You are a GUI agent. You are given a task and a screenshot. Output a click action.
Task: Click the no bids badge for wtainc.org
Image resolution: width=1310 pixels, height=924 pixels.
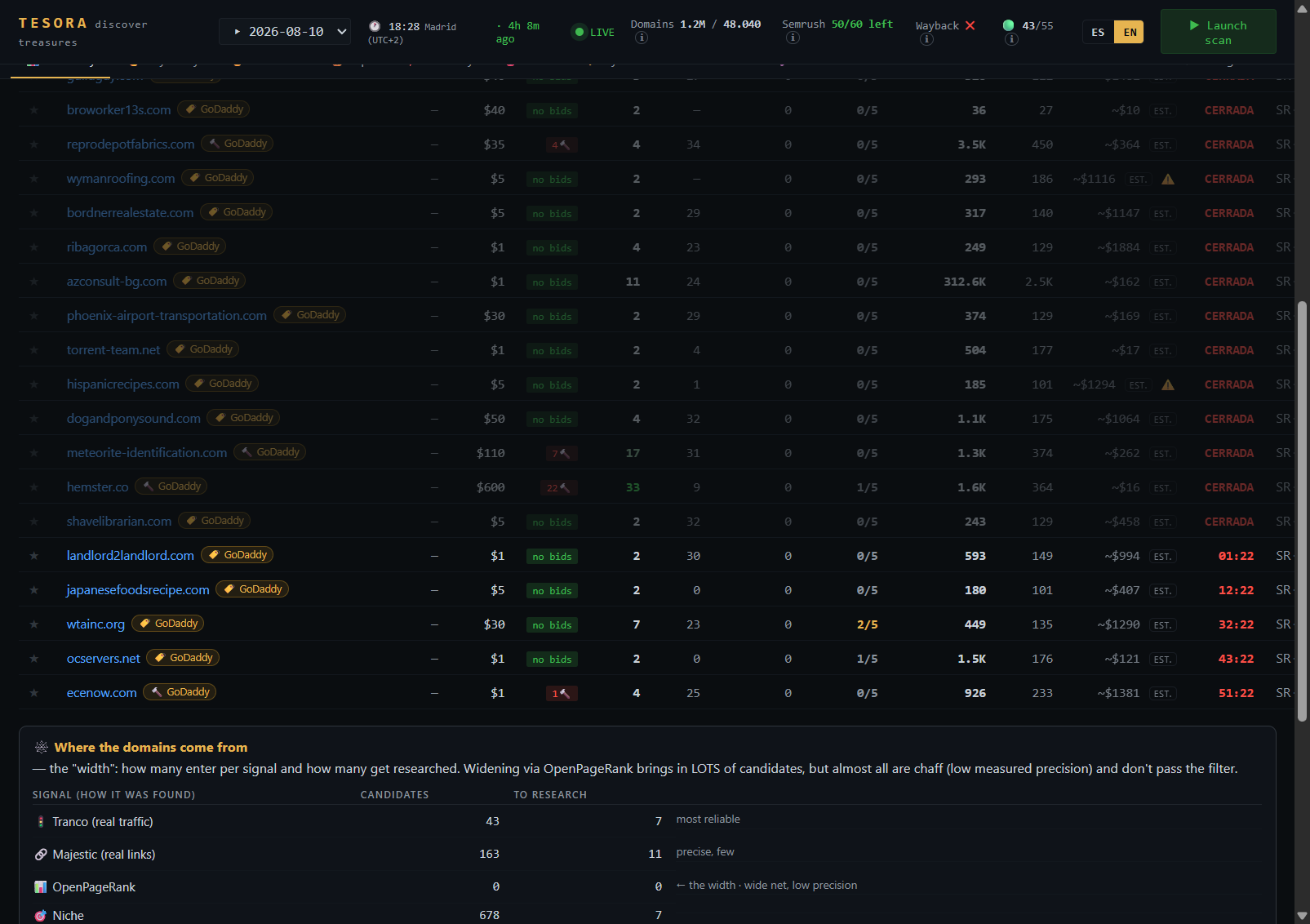(x=552, y=625)
